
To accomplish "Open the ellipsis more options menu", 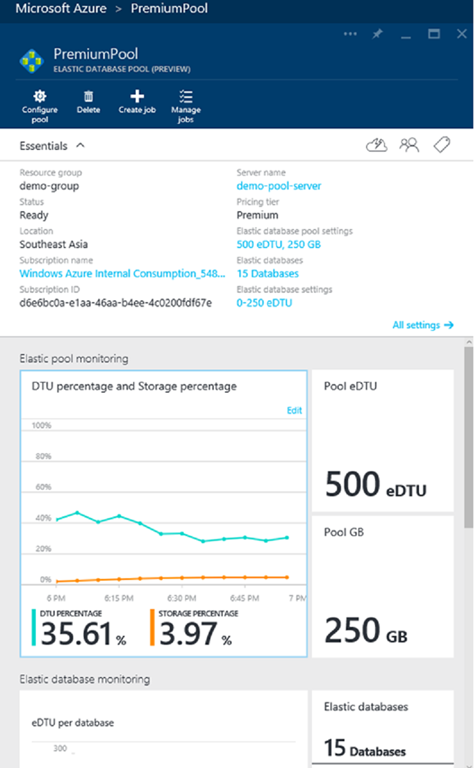I will 350,34.
